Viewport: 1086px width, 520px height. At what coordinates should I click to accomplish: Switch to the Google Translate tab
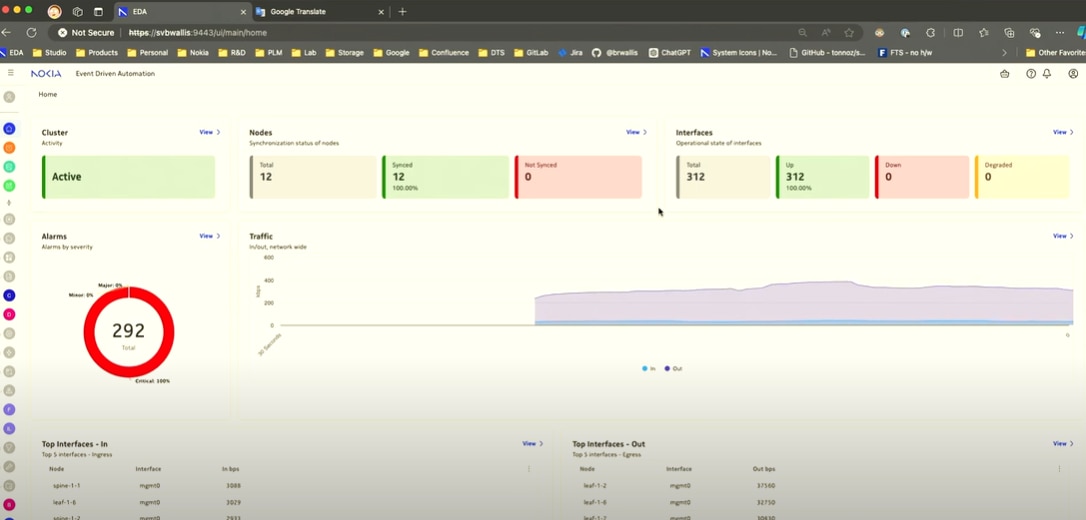click(319, 12)
